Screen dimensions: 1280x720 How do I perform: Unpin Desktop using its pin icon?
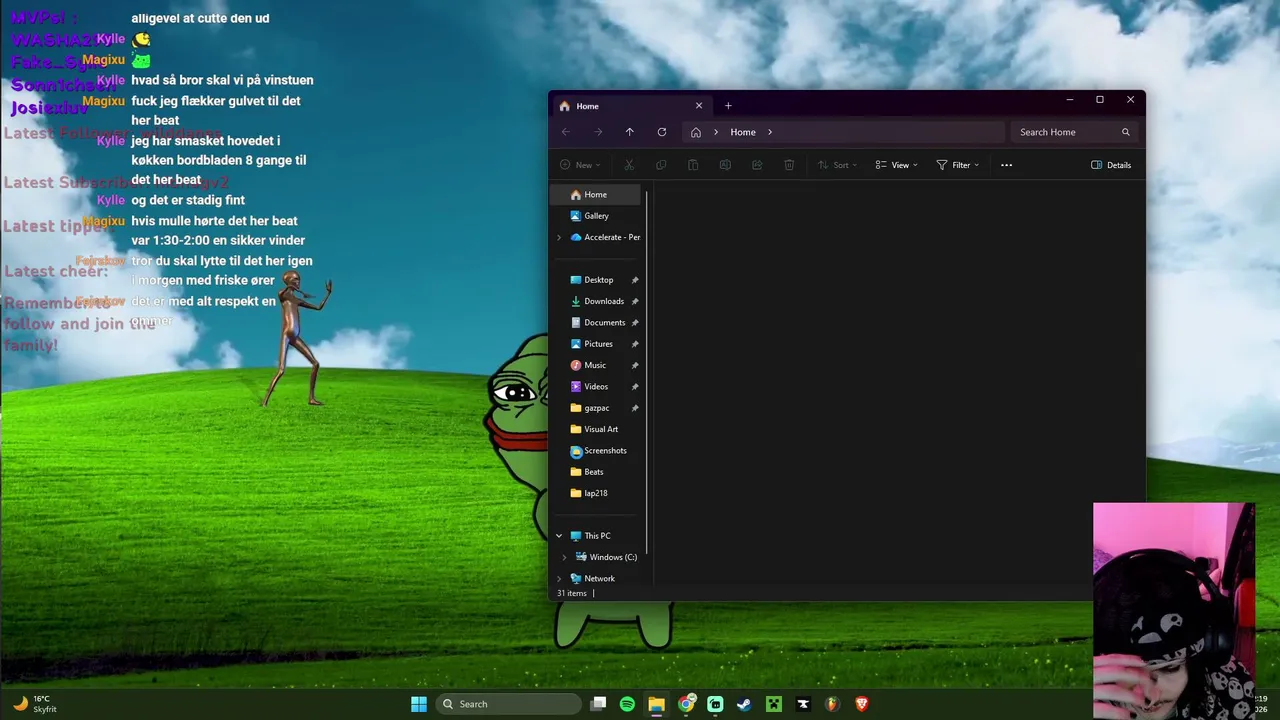[635, 280]
